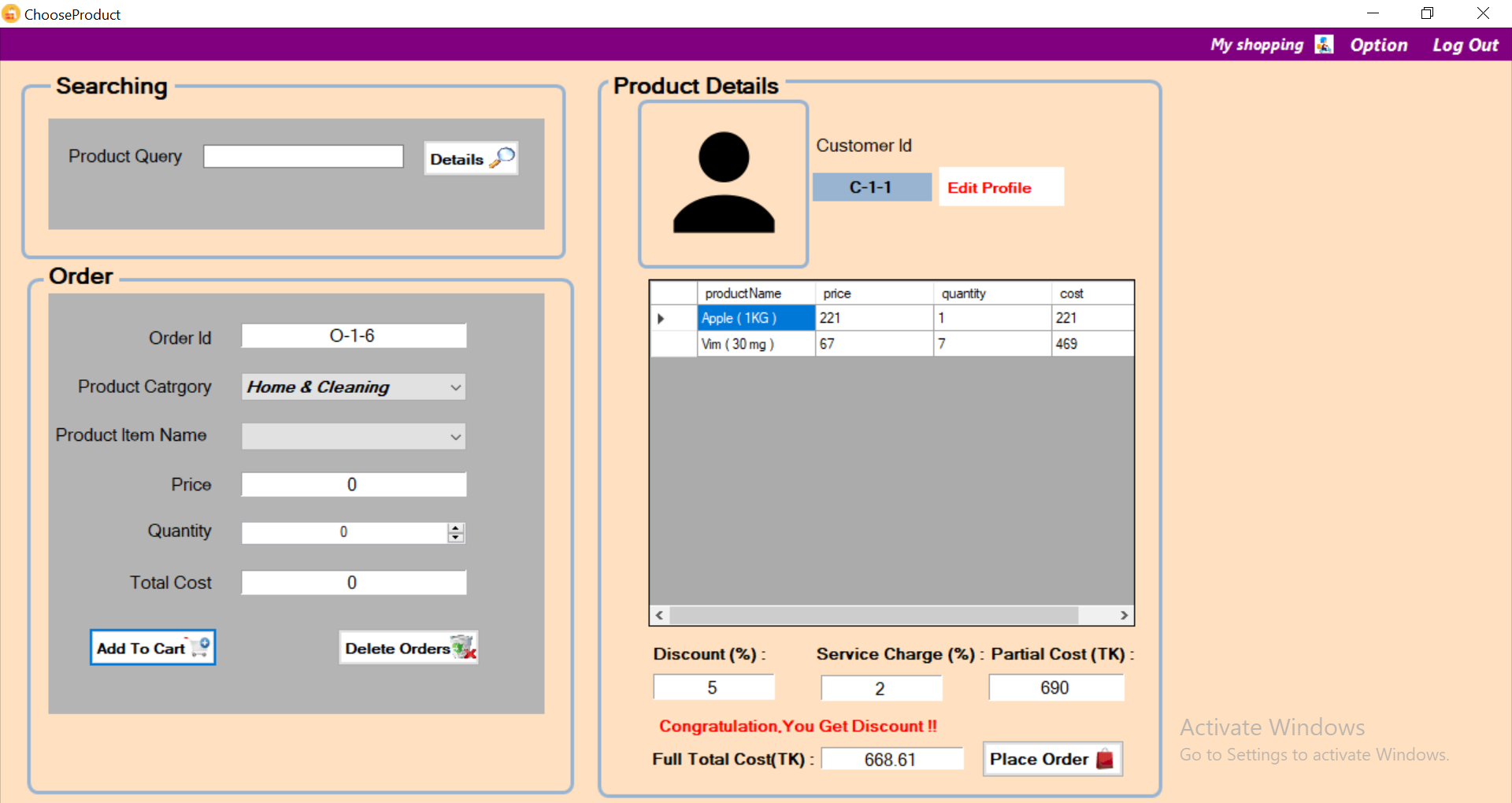The image size is (1512, 803).
Task: Choose Log Out from top menu
Action: pyautogui.click(x=1465, y=45)
